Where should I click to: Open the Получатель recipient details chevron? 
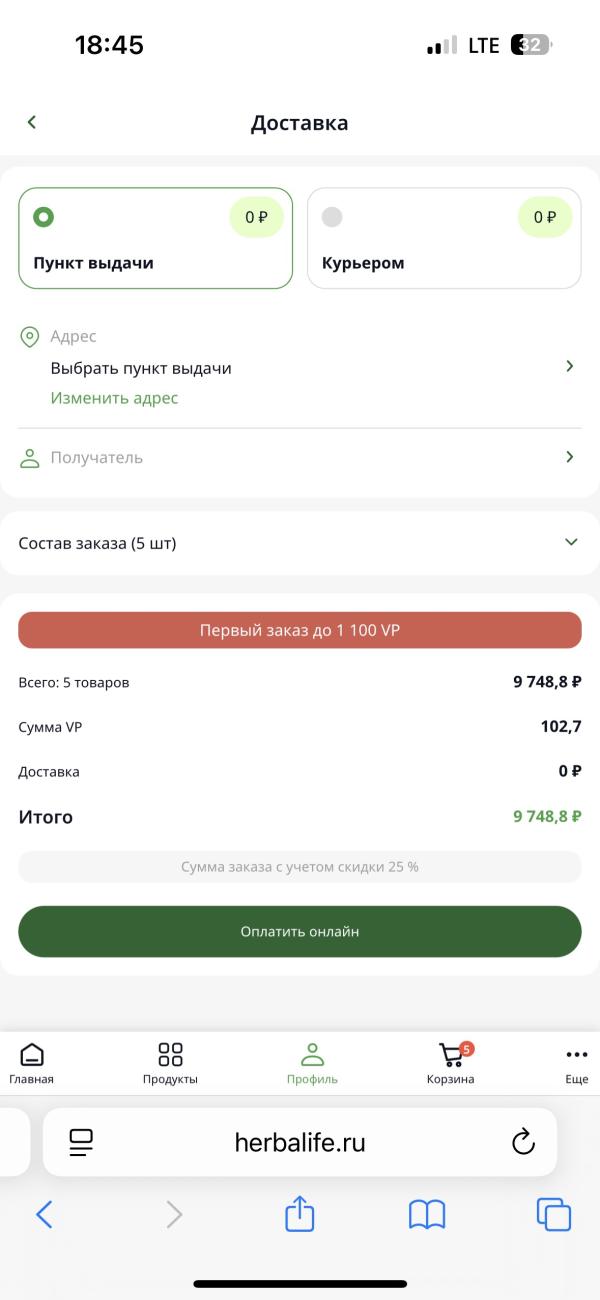point(570,457)
